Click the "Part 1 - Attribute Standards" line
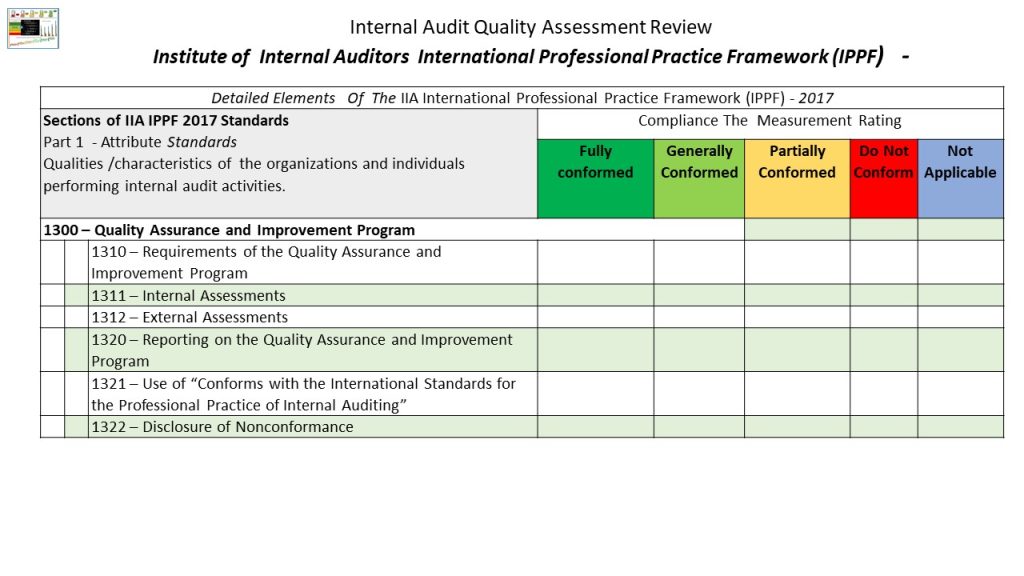 [140, 142]
